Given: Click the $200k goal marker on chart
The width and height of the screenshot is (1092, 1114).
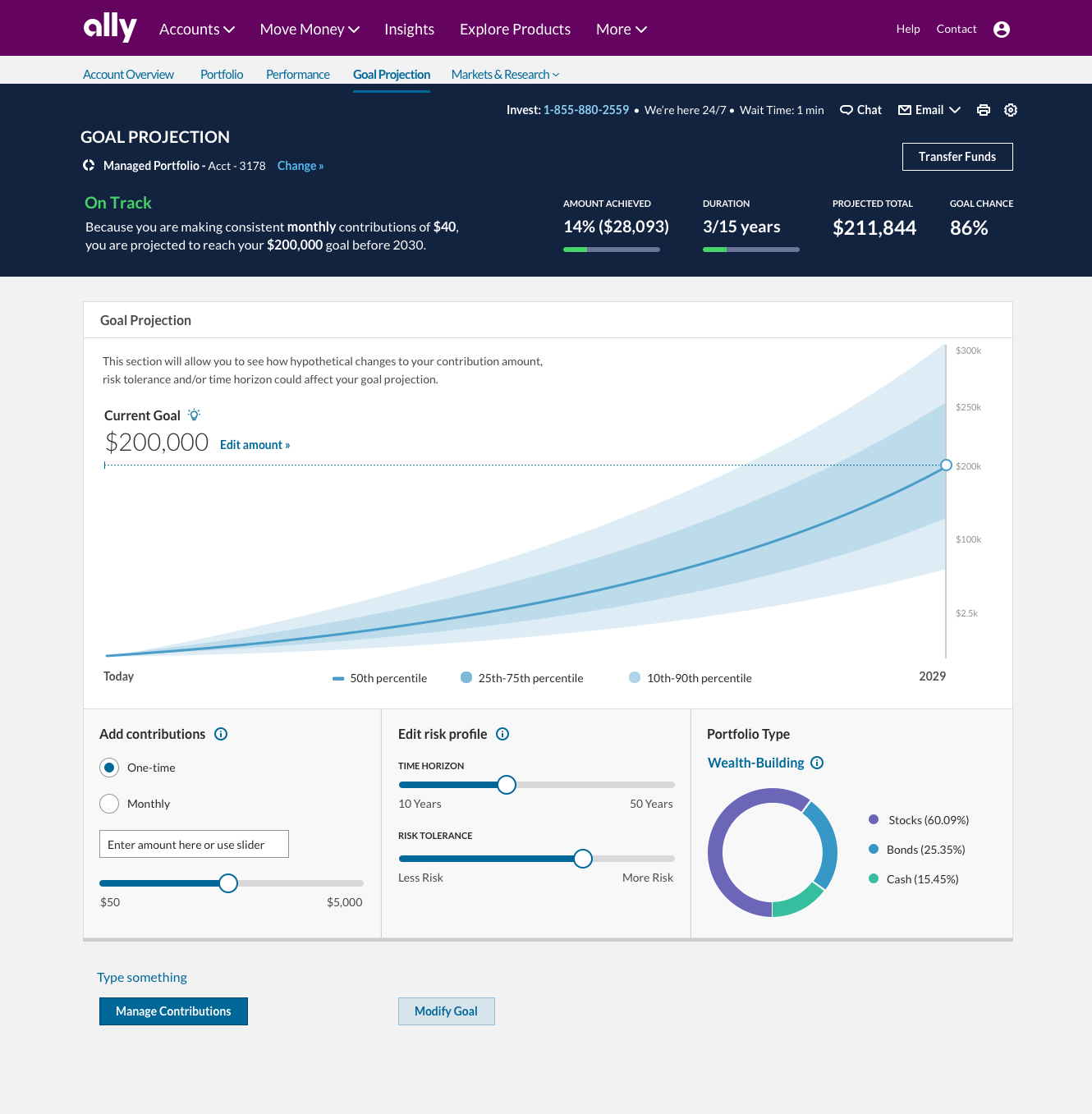Looking at the screenshot, I should 946,465.
